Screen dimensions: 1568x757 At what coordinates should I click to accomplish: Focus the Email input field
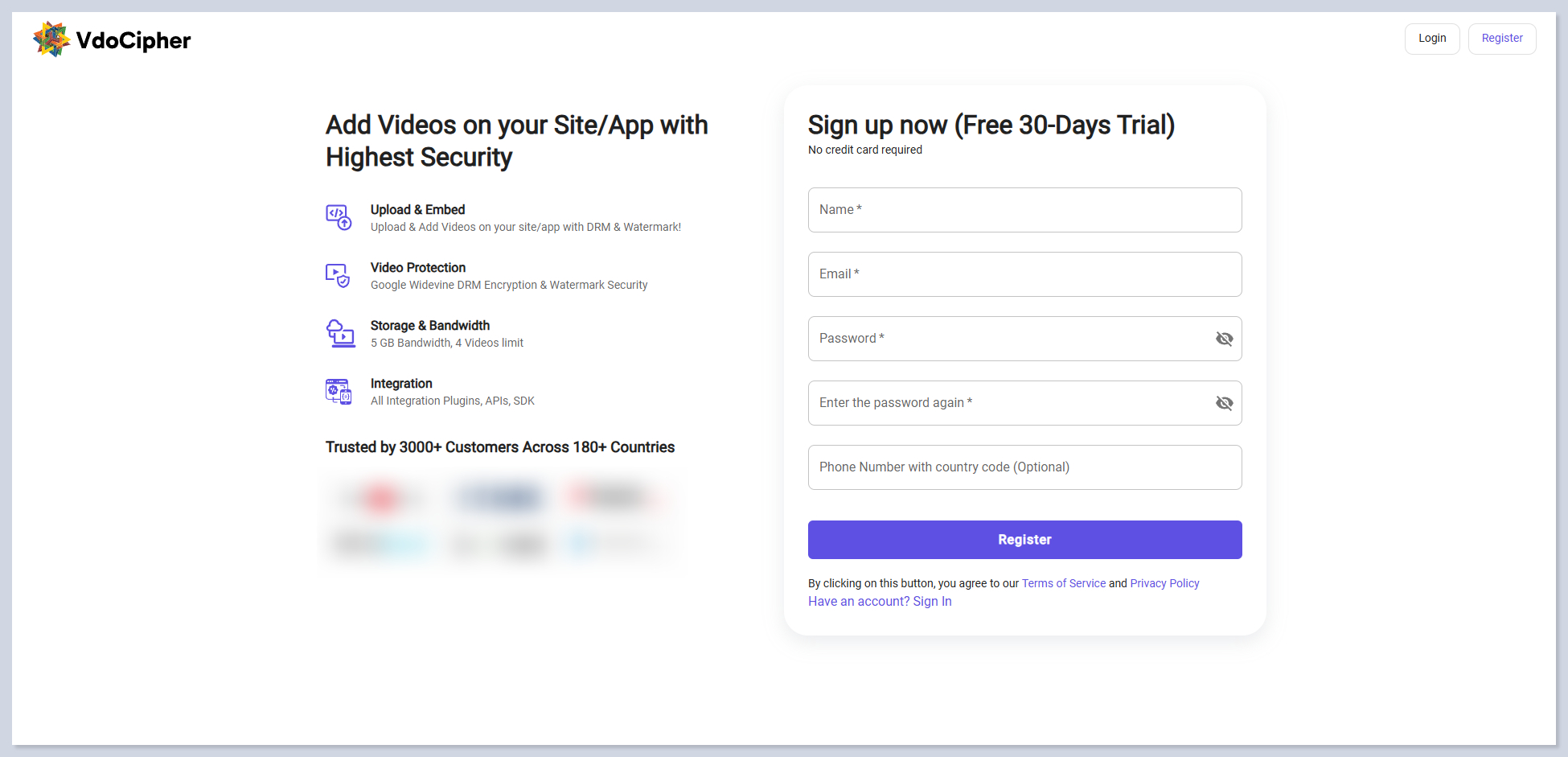tap(1024, 274)
